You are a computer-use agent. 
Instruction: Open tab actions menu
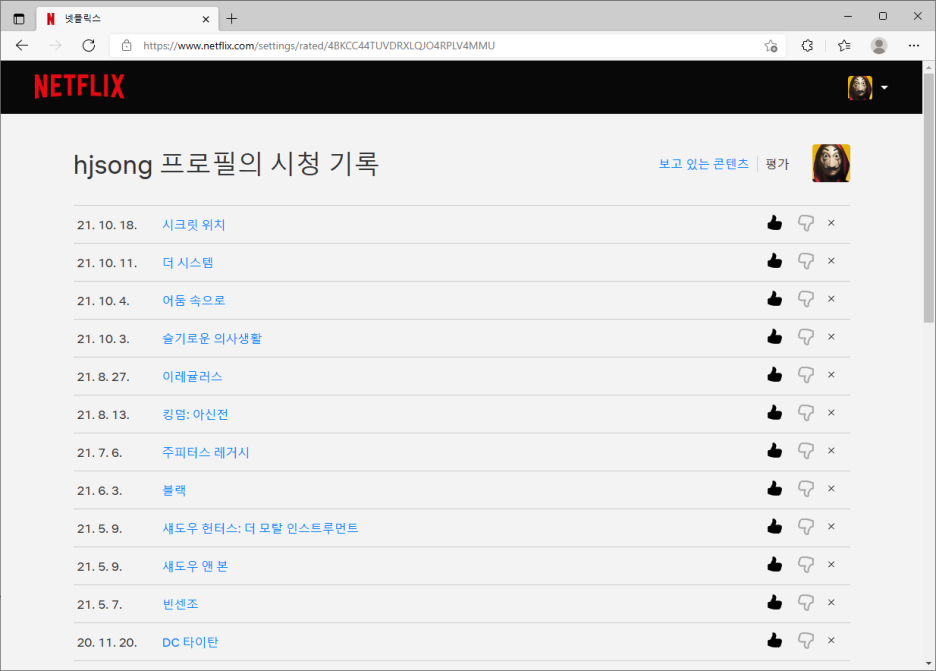click(19, 19)
